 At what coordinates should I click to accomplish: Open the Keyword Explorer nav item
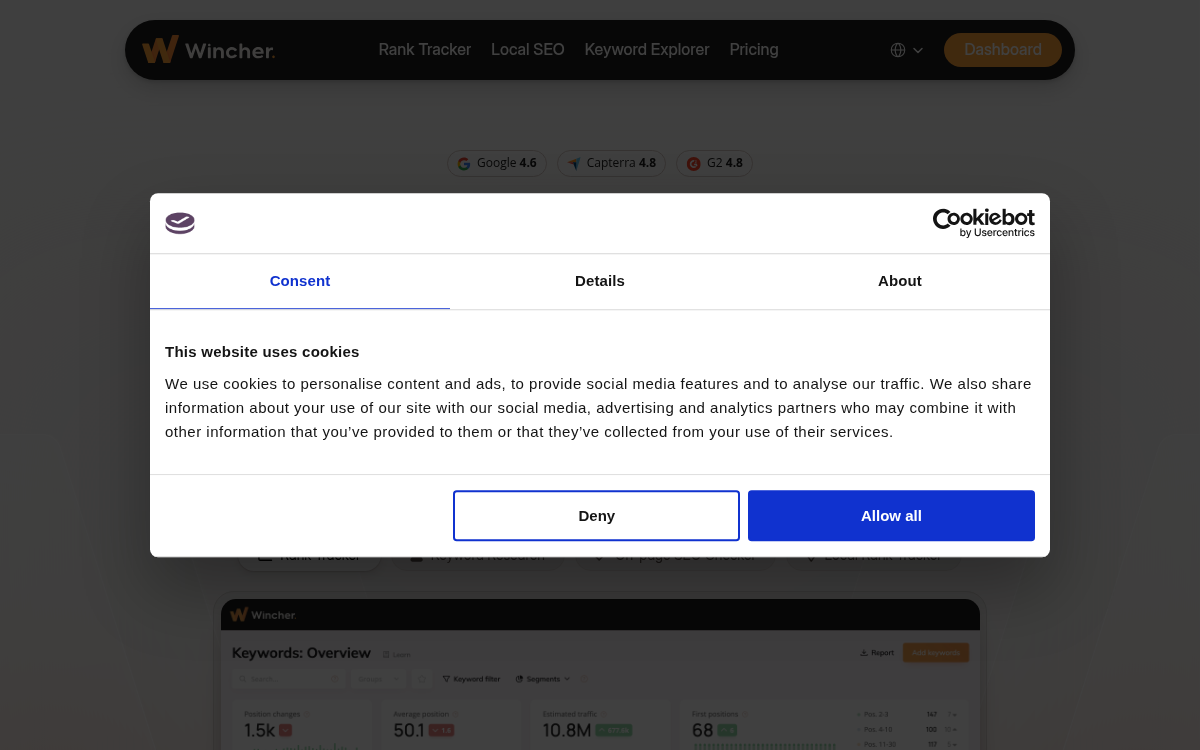pos(647,50)
